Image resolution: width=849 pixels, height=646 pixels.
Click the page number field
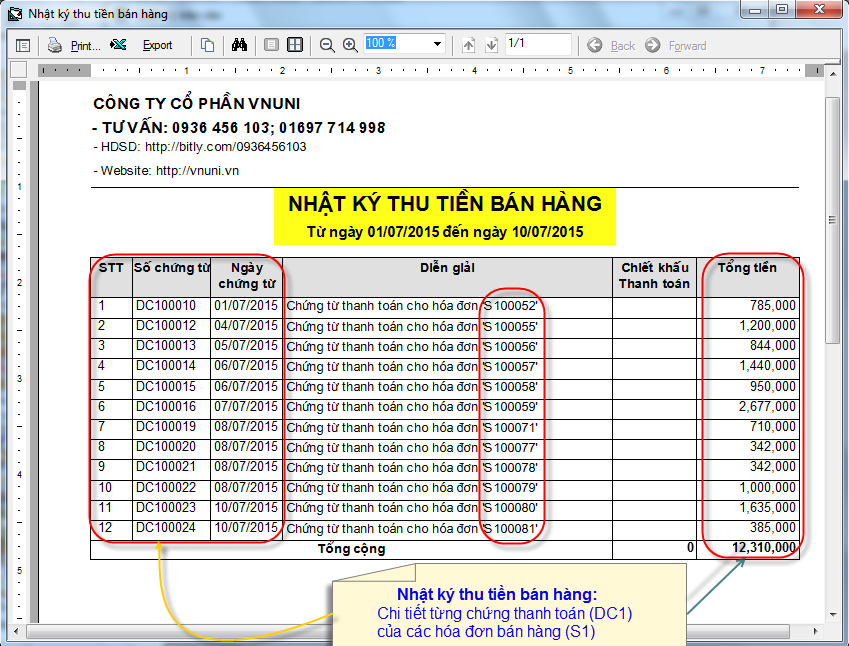pyautogui.click(x=537, y=44)
